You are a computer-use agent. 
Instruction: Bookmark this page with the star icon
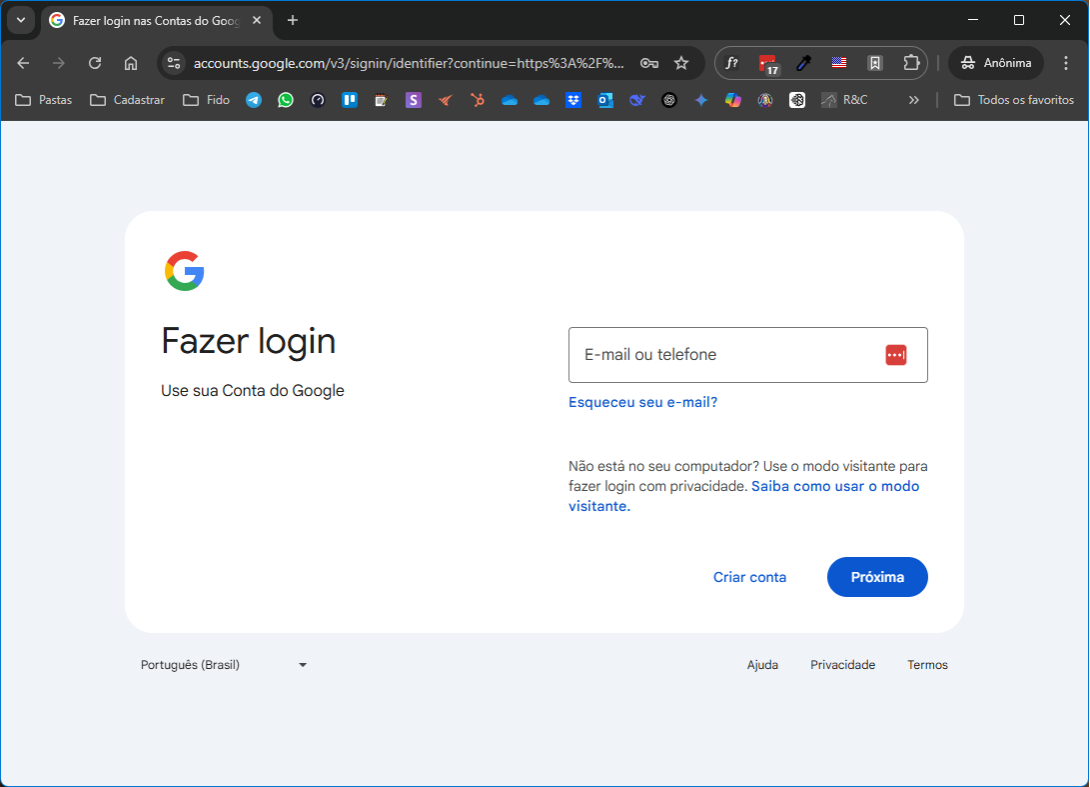point(681,63)
